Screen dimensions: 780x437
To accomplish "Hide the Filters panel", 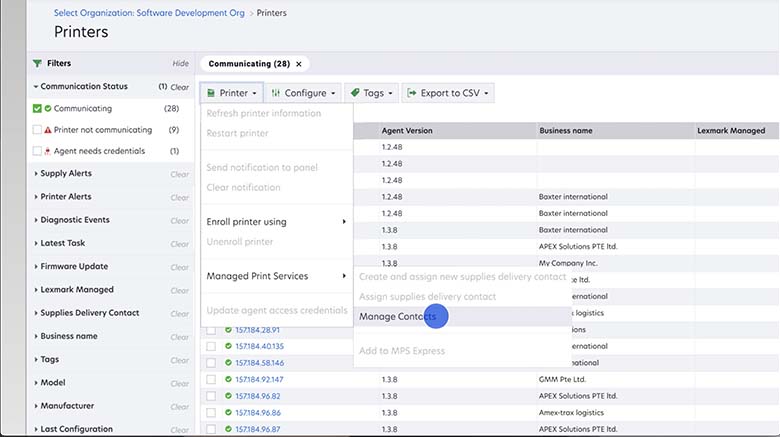I will [x=180, y=63].
